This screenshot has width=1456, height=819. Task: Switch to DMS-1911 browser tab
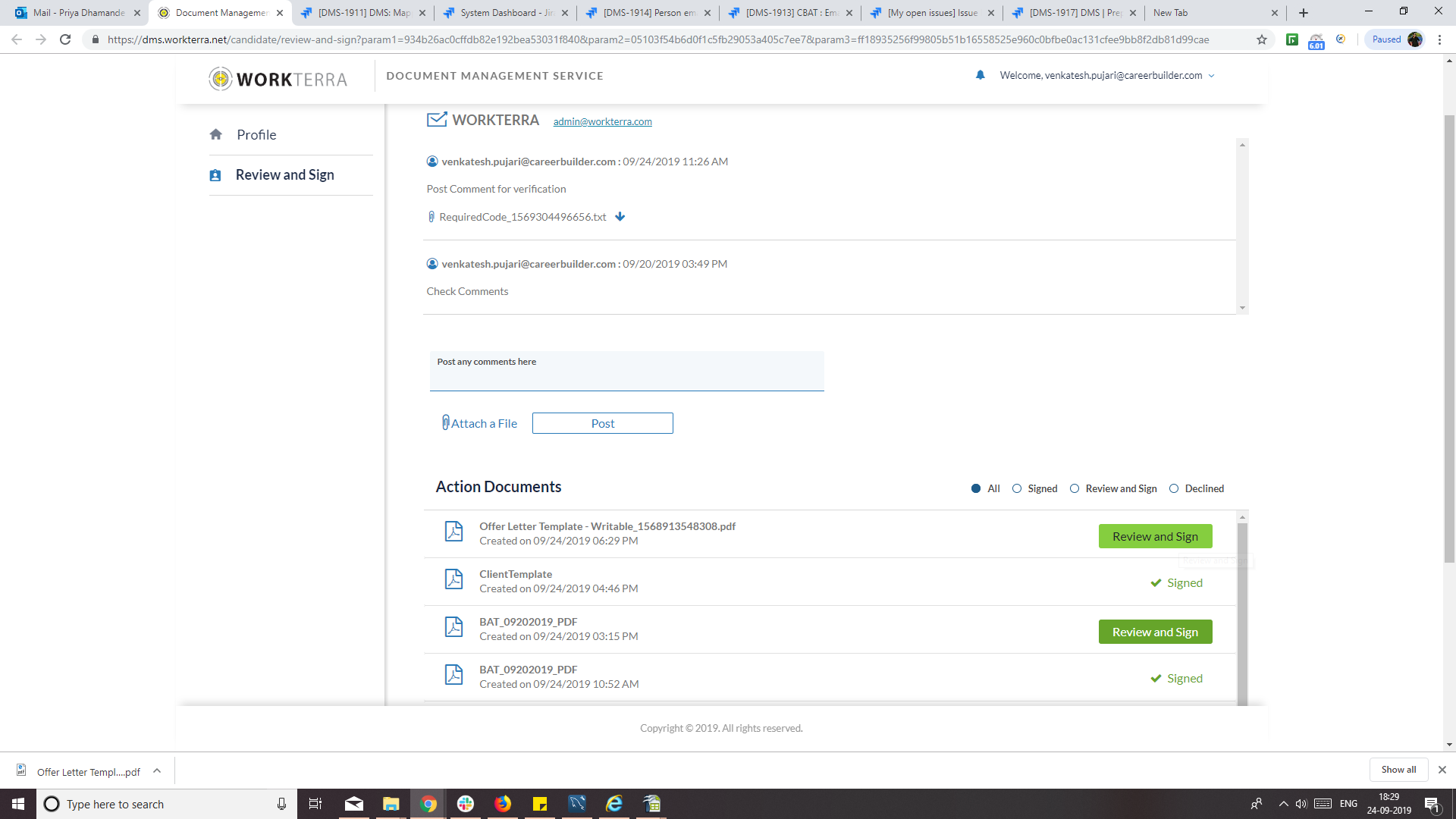(364, 13)
